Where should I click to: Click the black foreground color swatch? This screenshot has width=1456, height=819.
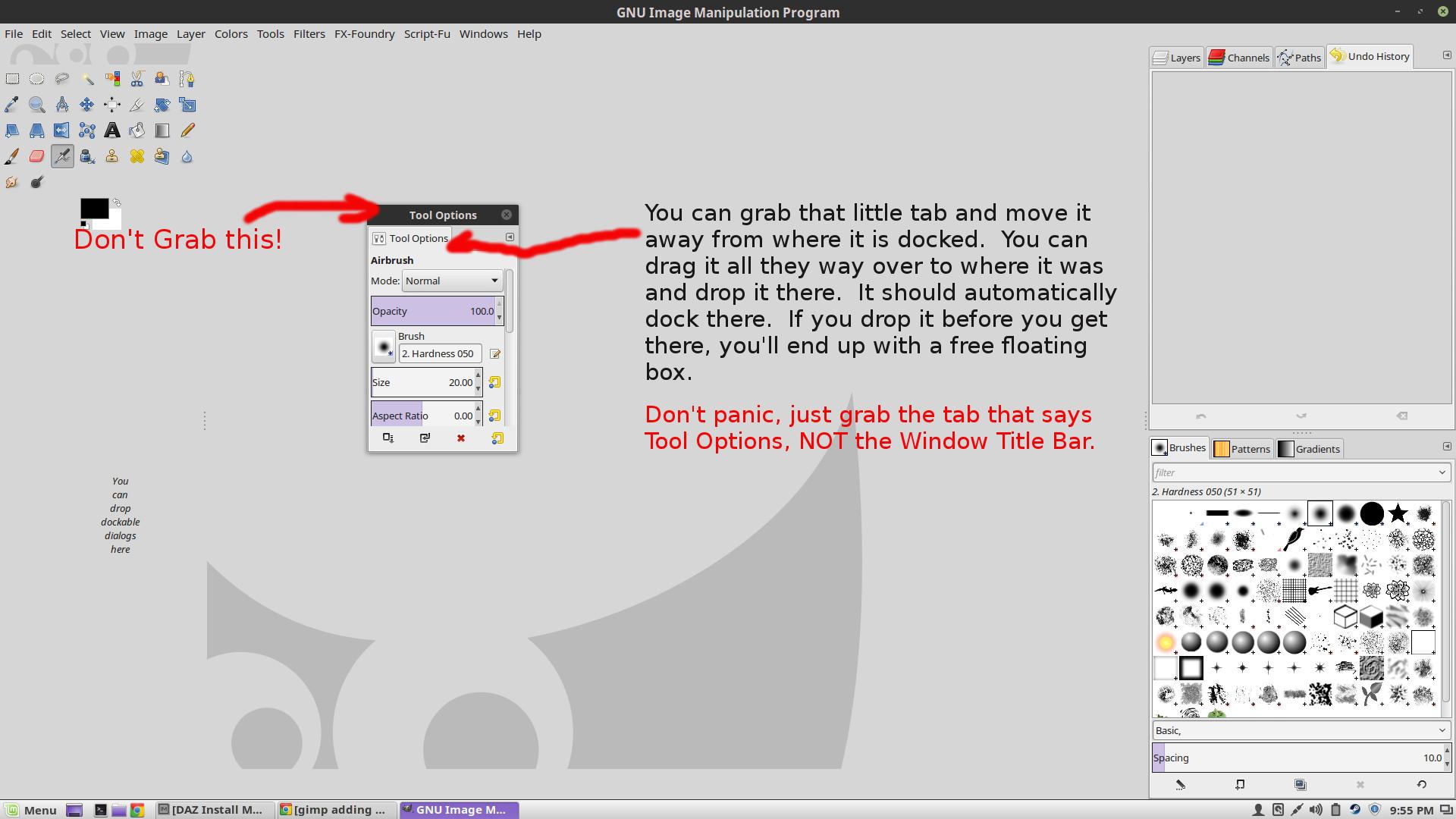point(93,209)
